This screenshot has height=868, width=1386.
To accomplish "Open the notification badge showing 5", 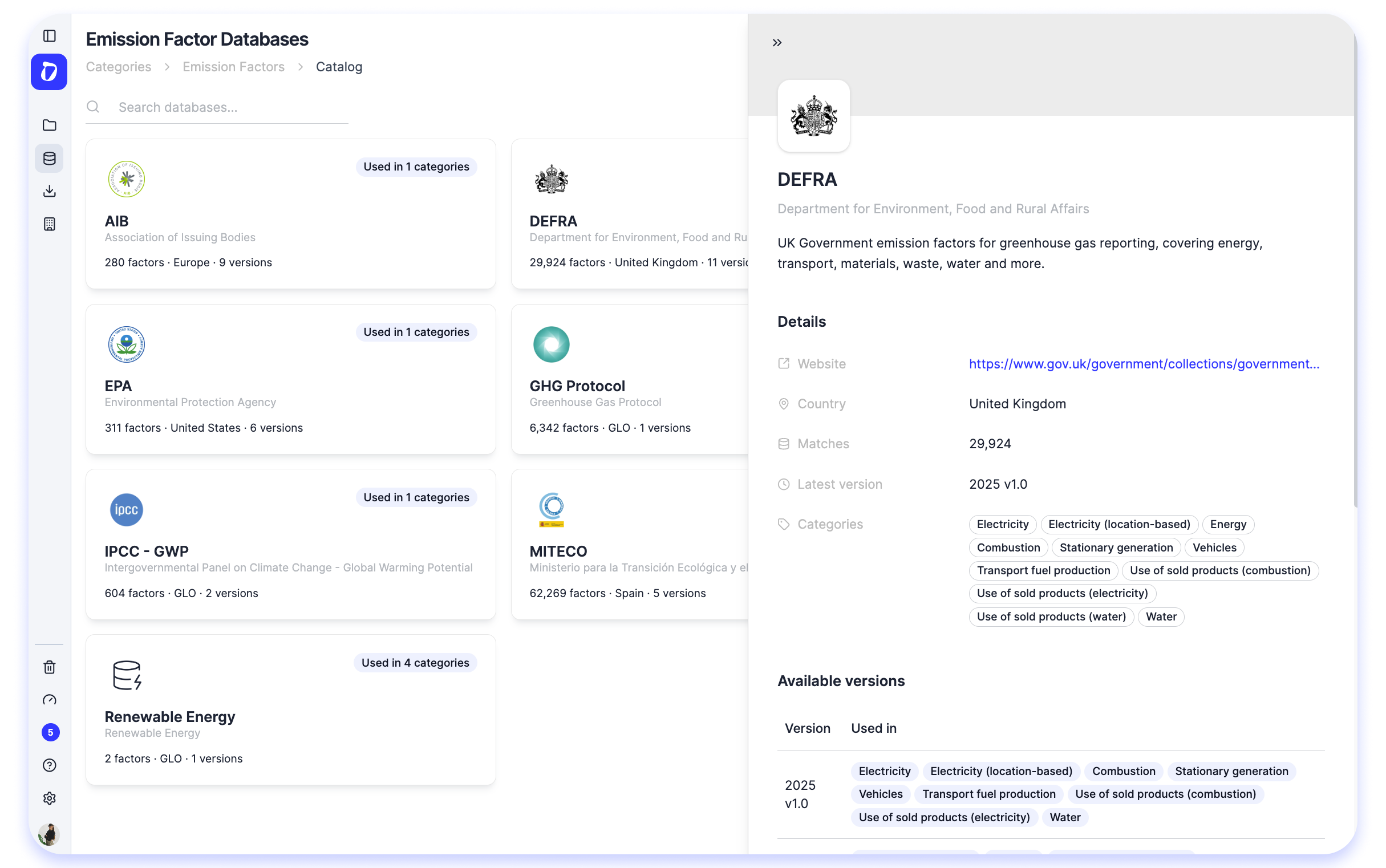I will point(51,732).
